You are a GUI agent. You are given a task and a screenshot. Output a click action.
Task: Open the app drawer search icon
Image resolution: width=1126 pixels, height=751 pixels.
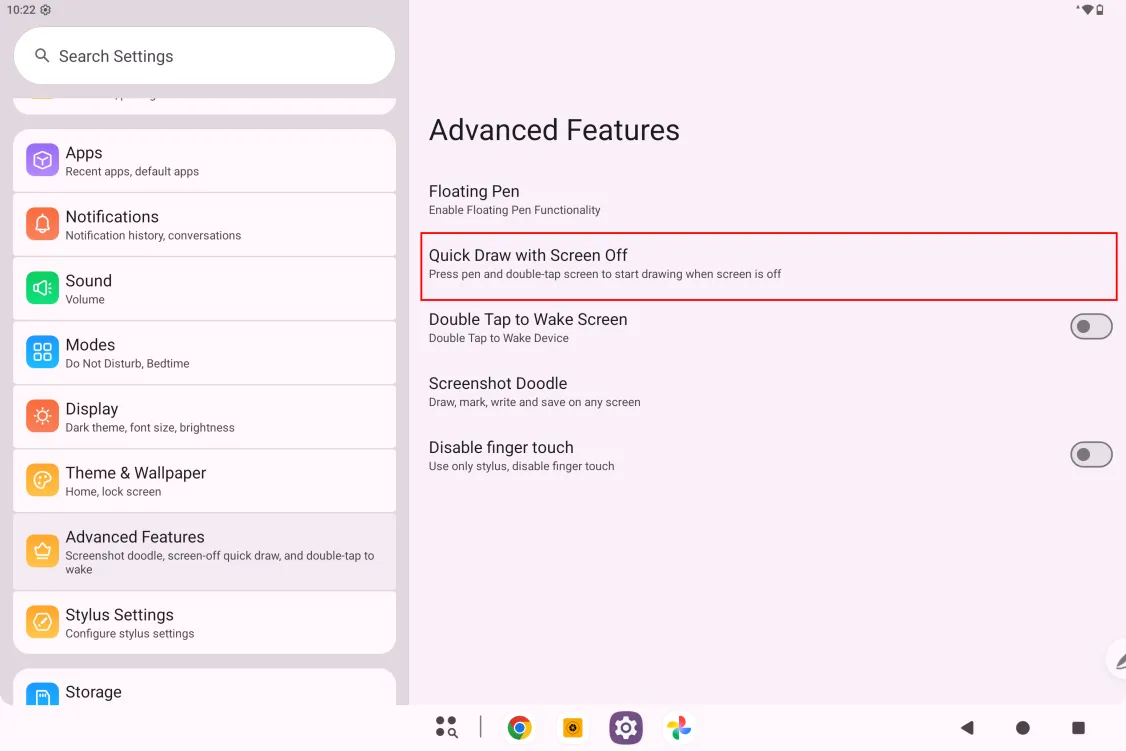coord(447,727)
